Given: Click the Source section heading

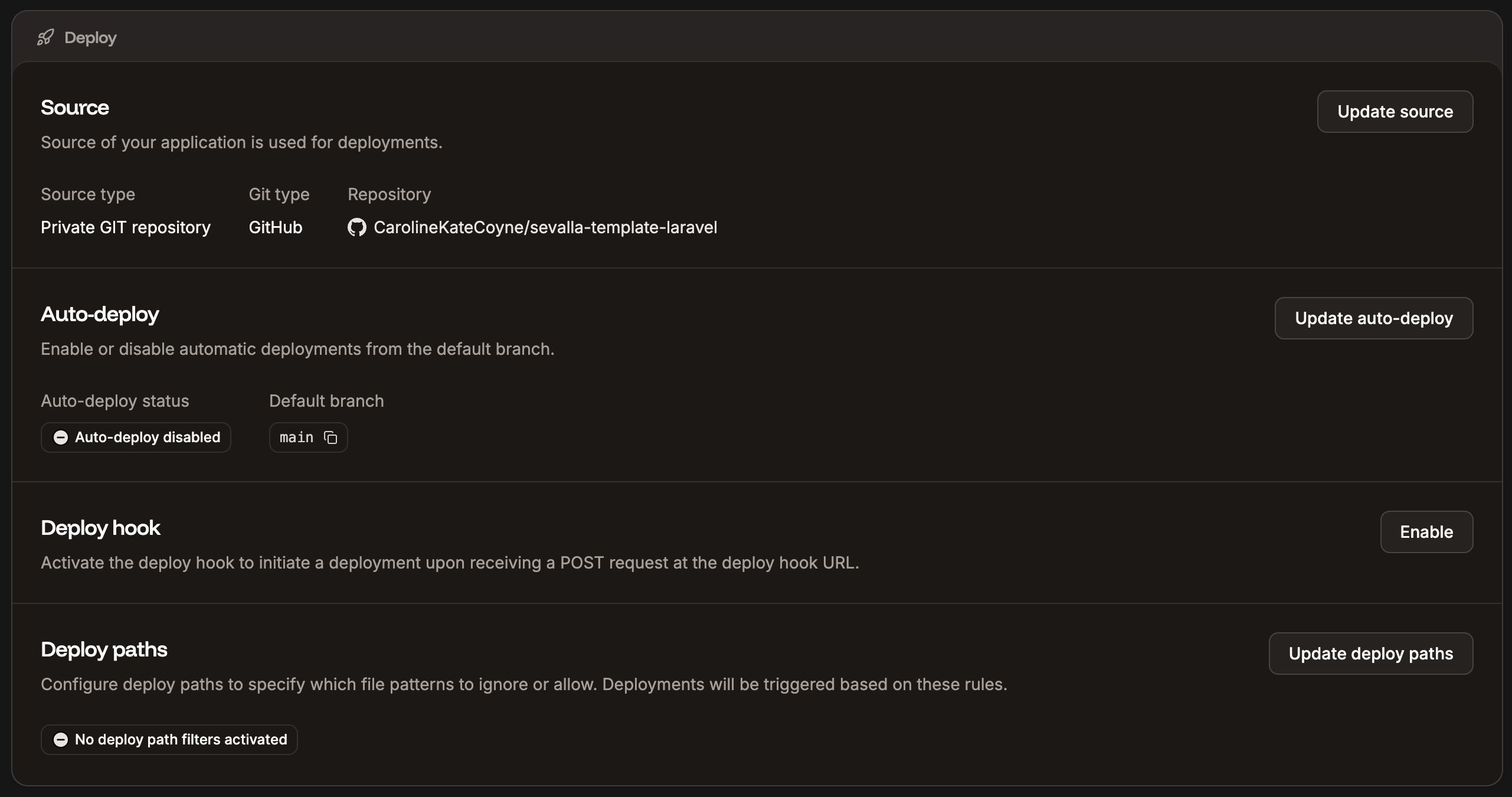Looking at the screenshot, I should [x=75, y=107].
